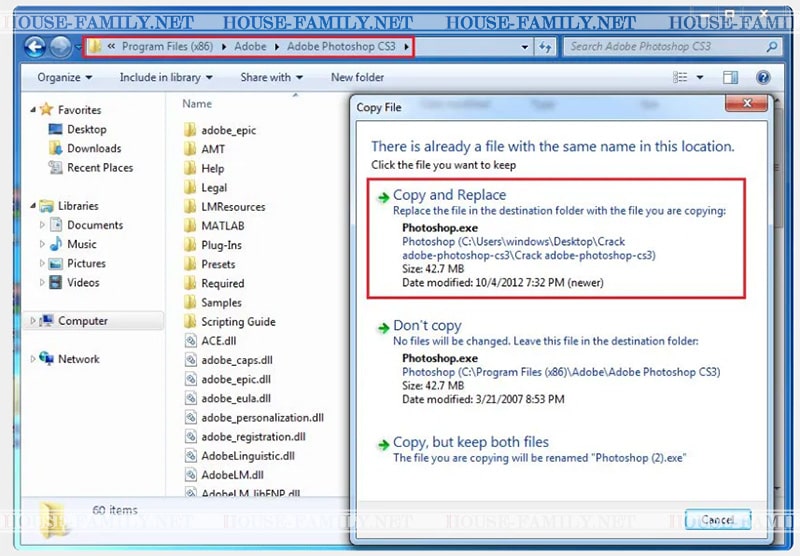Click the Name column header
The image size is (800, 556).
pyautogui.click(x=197, y=104)
